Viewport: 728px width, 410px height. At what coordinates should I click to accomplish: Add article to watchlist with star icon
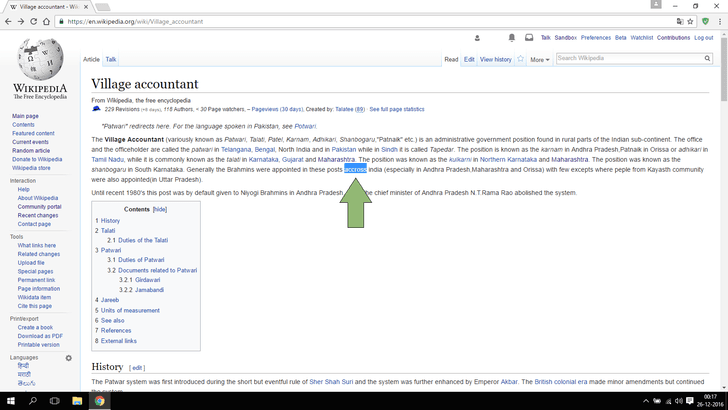point(520,59)
